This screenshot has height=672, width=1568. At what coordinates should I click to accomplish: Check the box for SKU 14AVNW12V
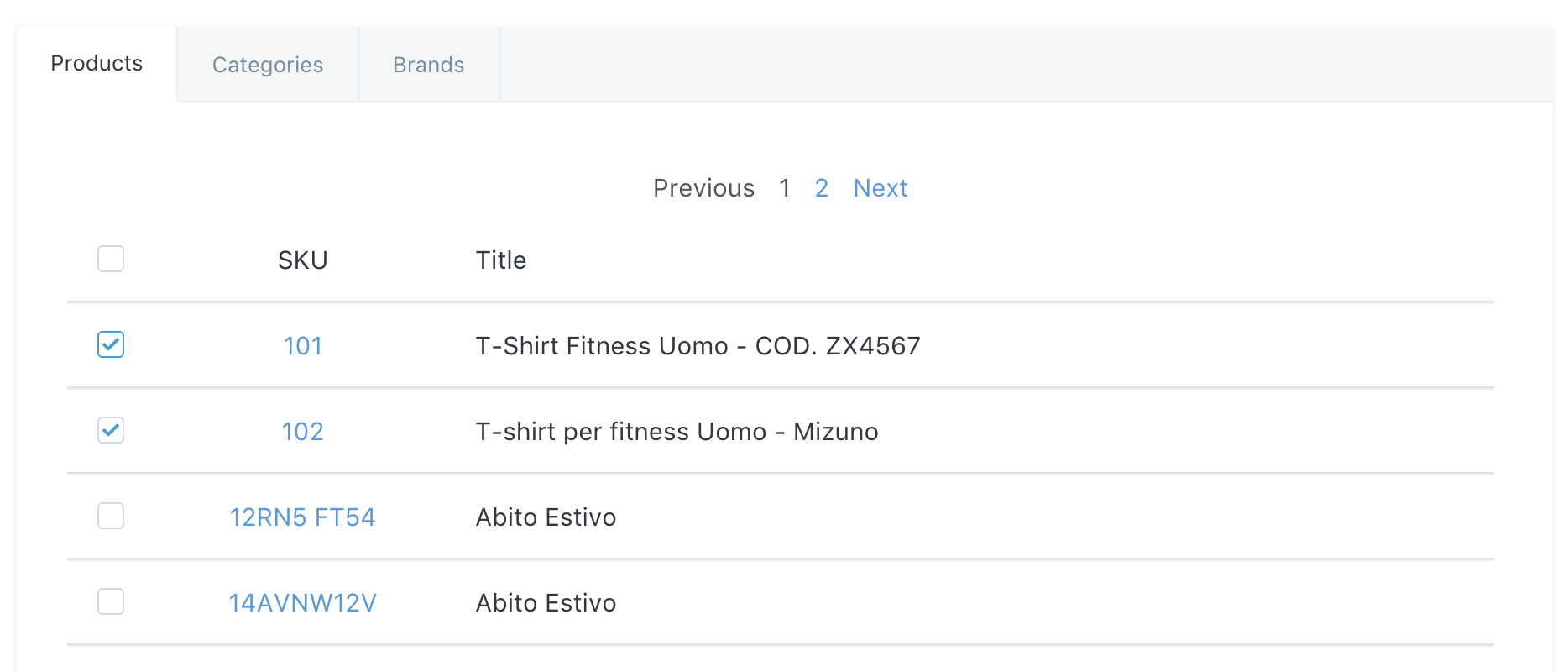point(111,601)
